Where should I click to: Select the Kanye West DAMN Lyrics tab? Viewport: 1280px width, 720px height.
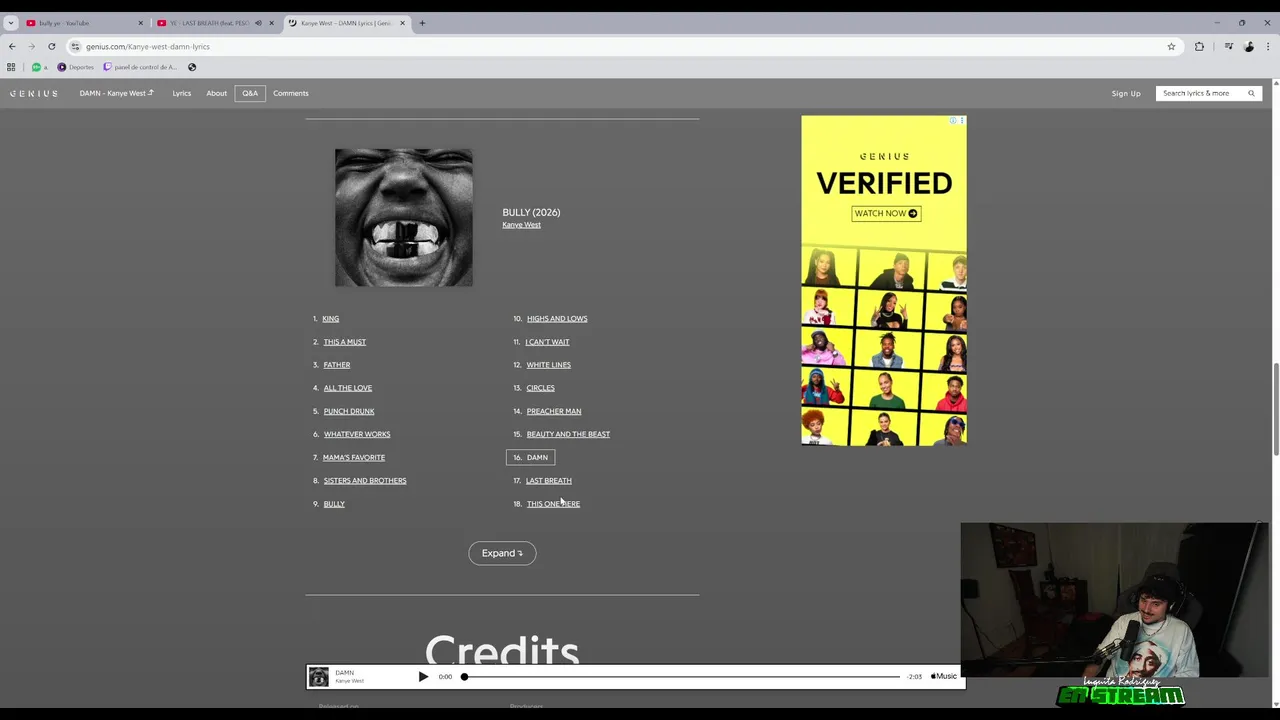tap(345, 23)
